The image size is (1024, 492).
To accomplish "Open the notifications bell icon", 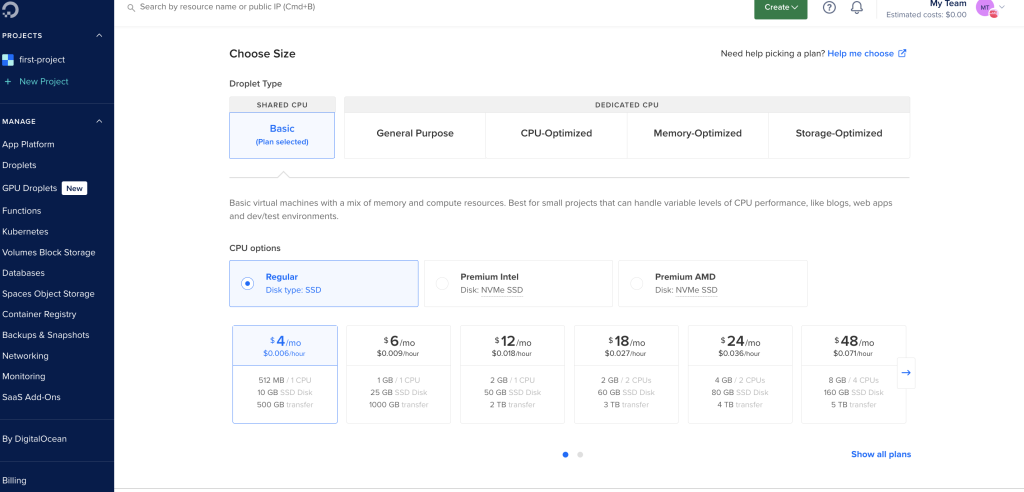I will [857, 8].
